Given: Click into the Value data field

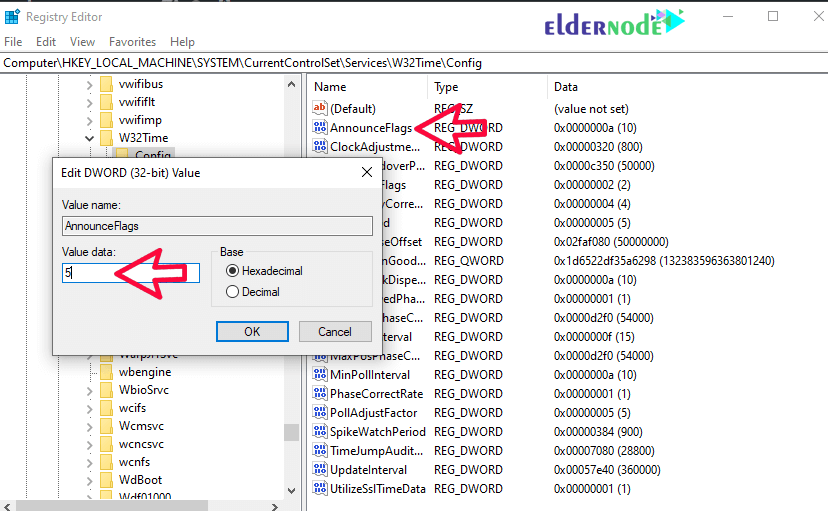Looking at the screenshot, I should pos(131,272).
